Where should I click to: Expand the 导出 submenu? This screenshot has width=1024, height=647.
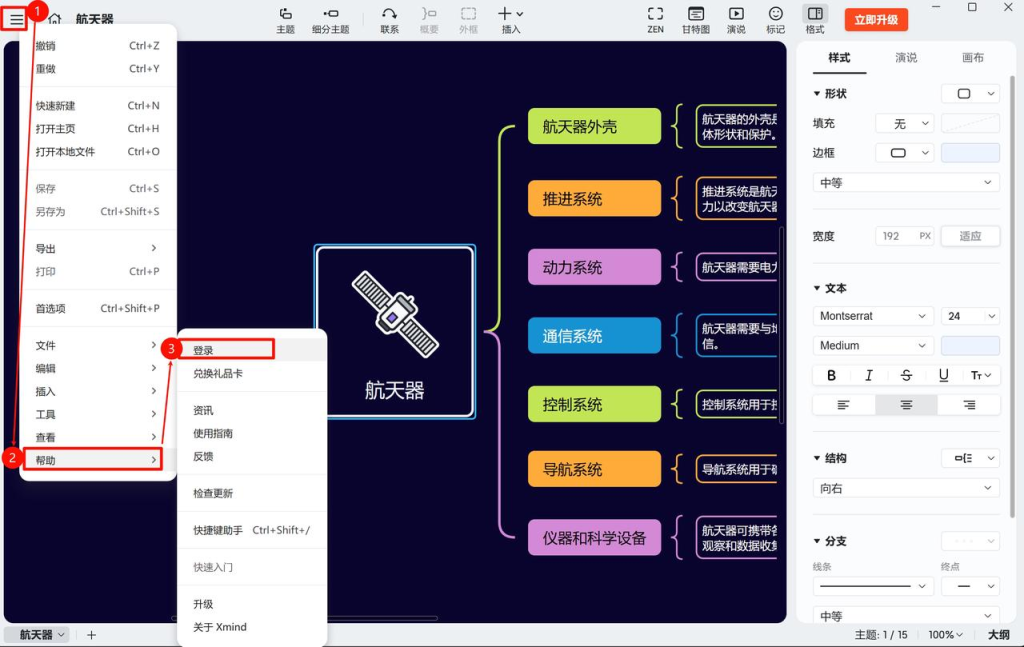point(98,249)
